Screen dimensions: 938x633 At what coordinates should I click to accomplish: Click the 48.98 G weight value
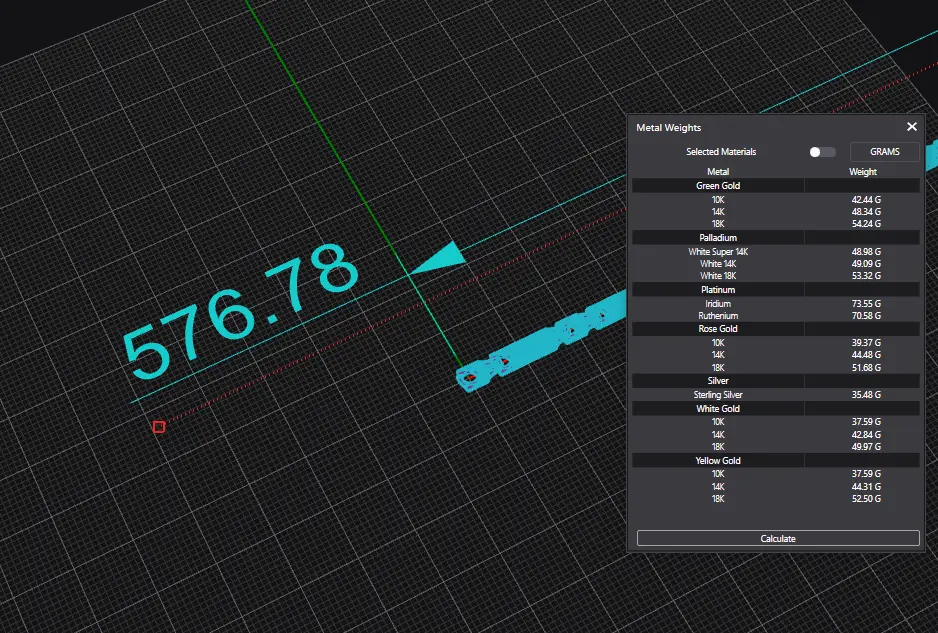pos(866,252)
